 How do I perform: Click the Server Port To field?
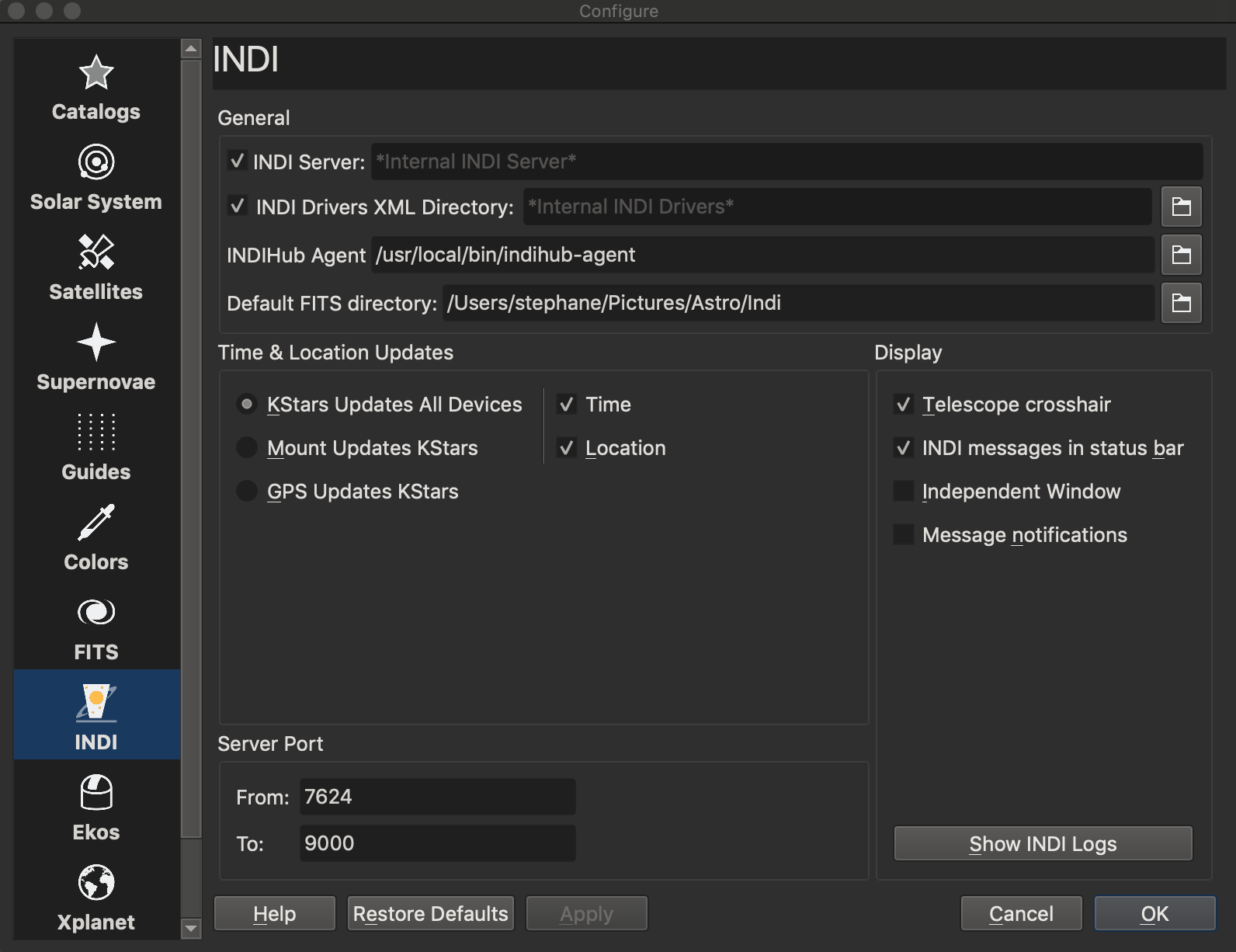[438, 843]
